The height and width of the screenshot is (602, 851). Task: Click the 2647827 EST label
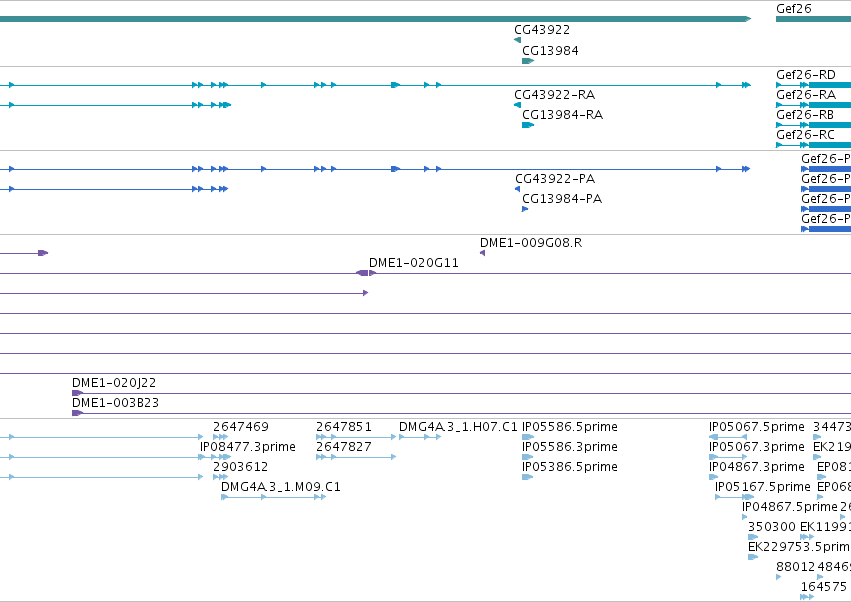click(344, 447)
